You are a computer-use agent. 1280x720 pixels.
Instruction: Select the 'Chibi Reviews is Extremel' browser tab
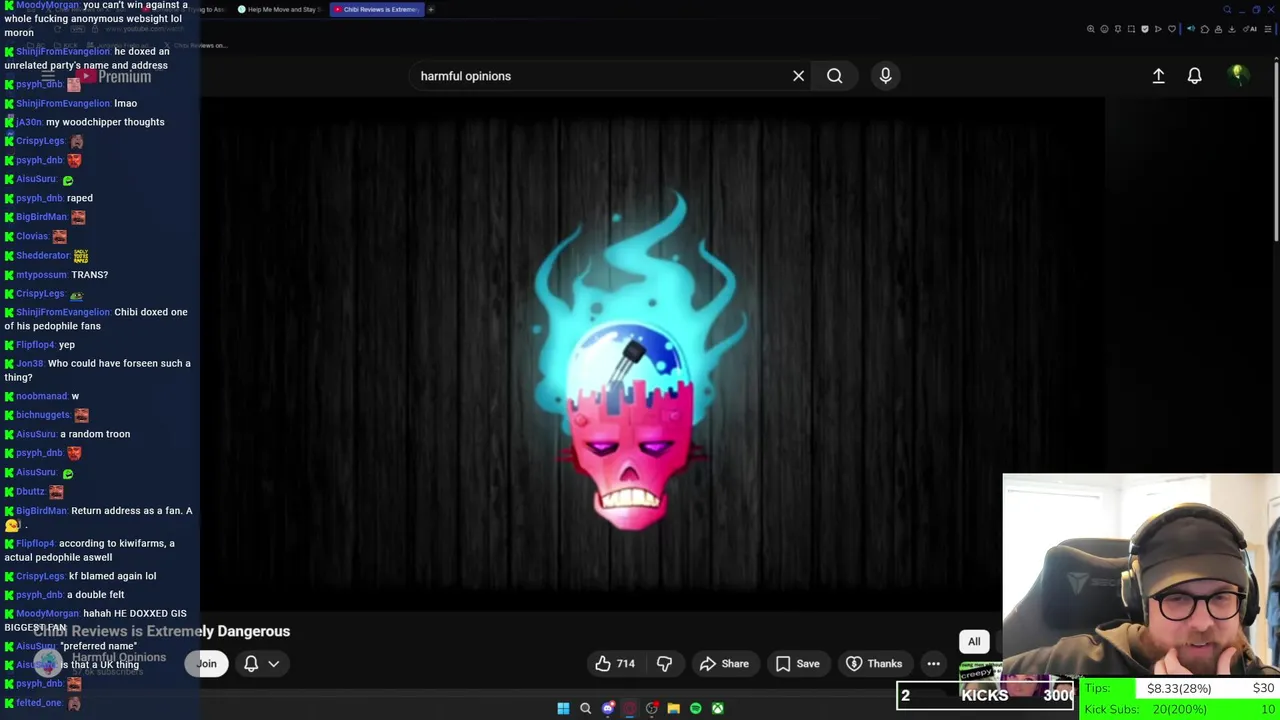[376, 9]
